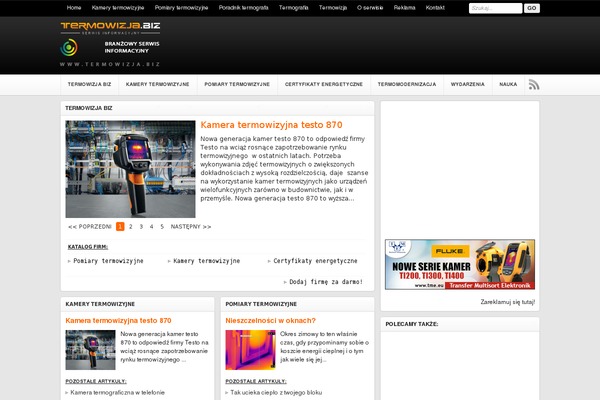The image size is (600, 400).
Task: Open KATALOG FIRM link
Action: point(88,247)
